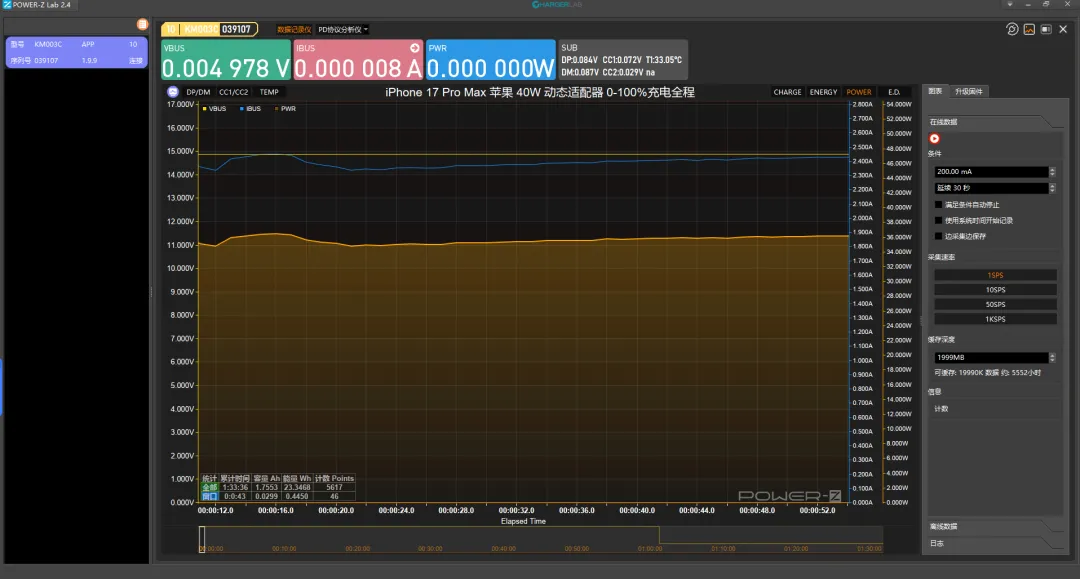Viewport: 1080px width, 579px height.
Task: Toggle the side panel layout icon
Action: [x=1046, y=29]
